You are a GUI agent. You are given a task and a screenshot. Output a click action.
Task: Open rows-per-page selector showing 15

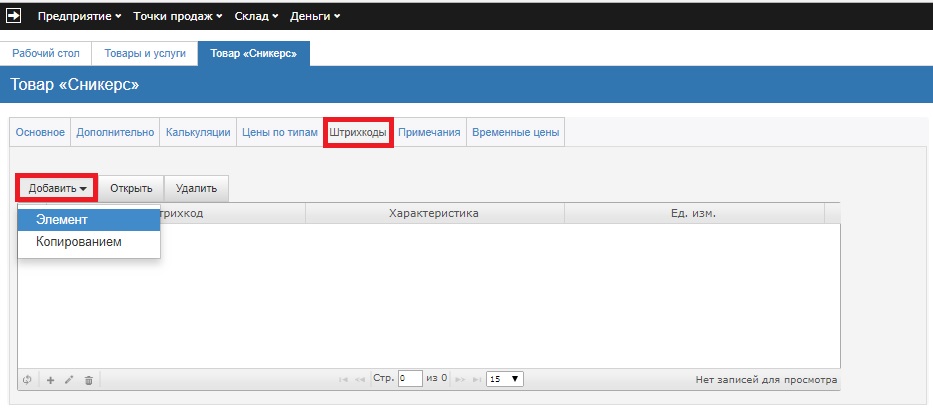(x=503, y=380)
